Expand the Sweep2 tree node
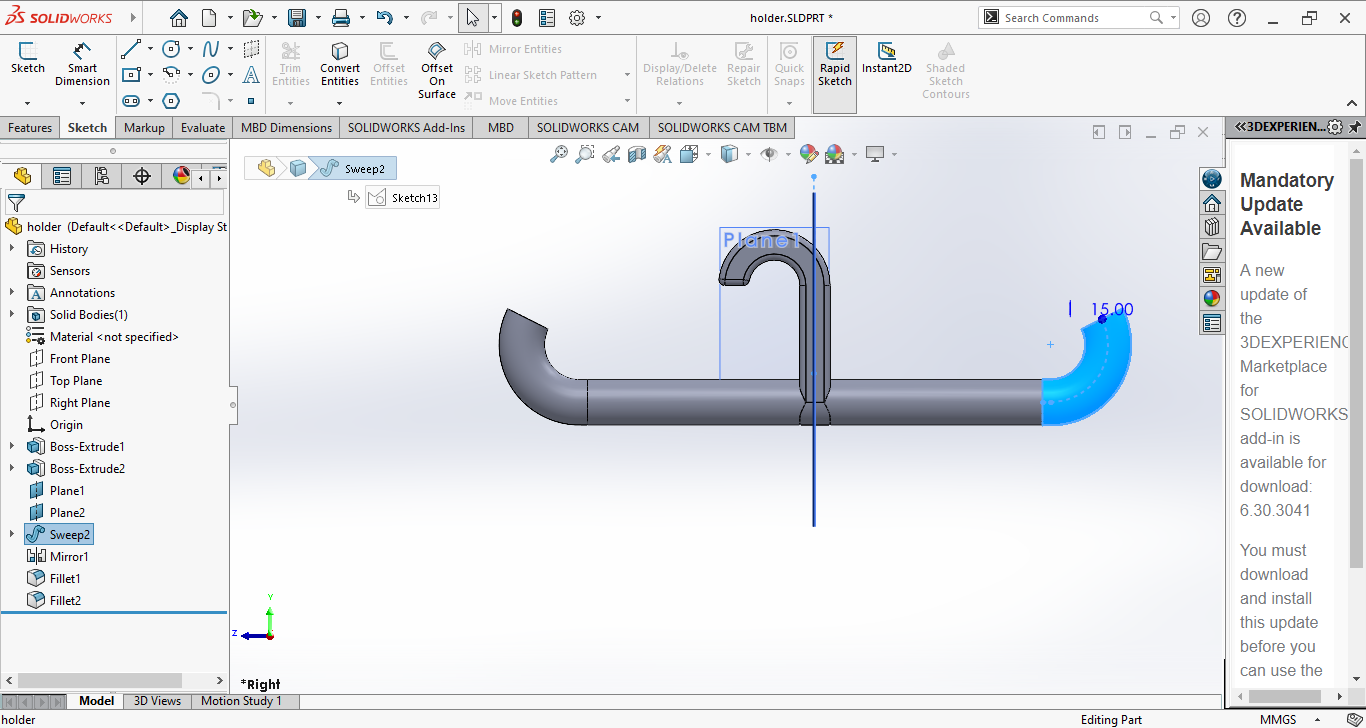The width and height of the screenshot is (1366, 728). pyautogui.click(x=12, y=535)
